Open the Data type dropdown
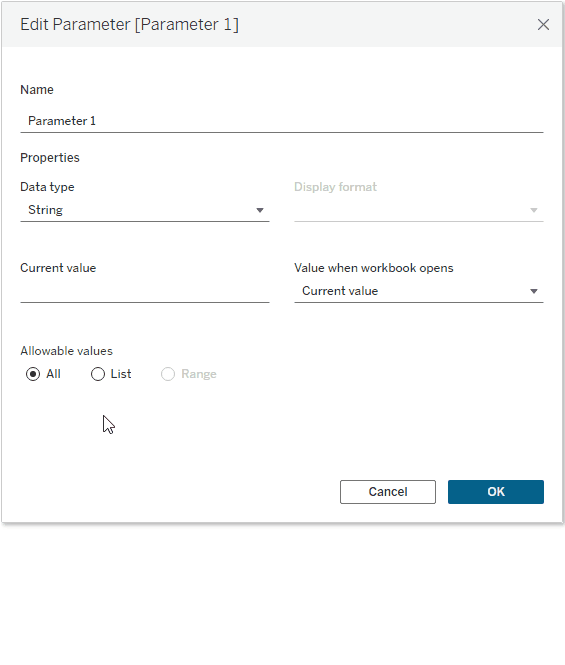This screenshot has height=665, width=565. pyautogui.click(x=145, y=210)
